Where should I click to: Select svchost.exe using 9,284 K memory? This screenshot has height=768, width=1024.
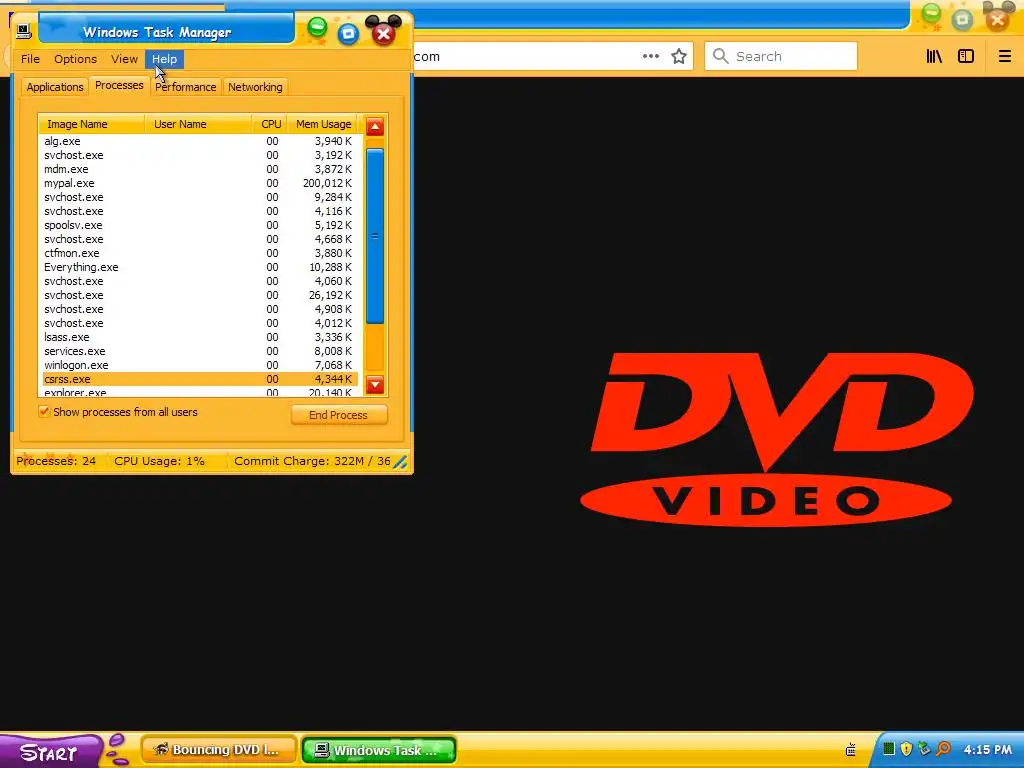[198, 197]
